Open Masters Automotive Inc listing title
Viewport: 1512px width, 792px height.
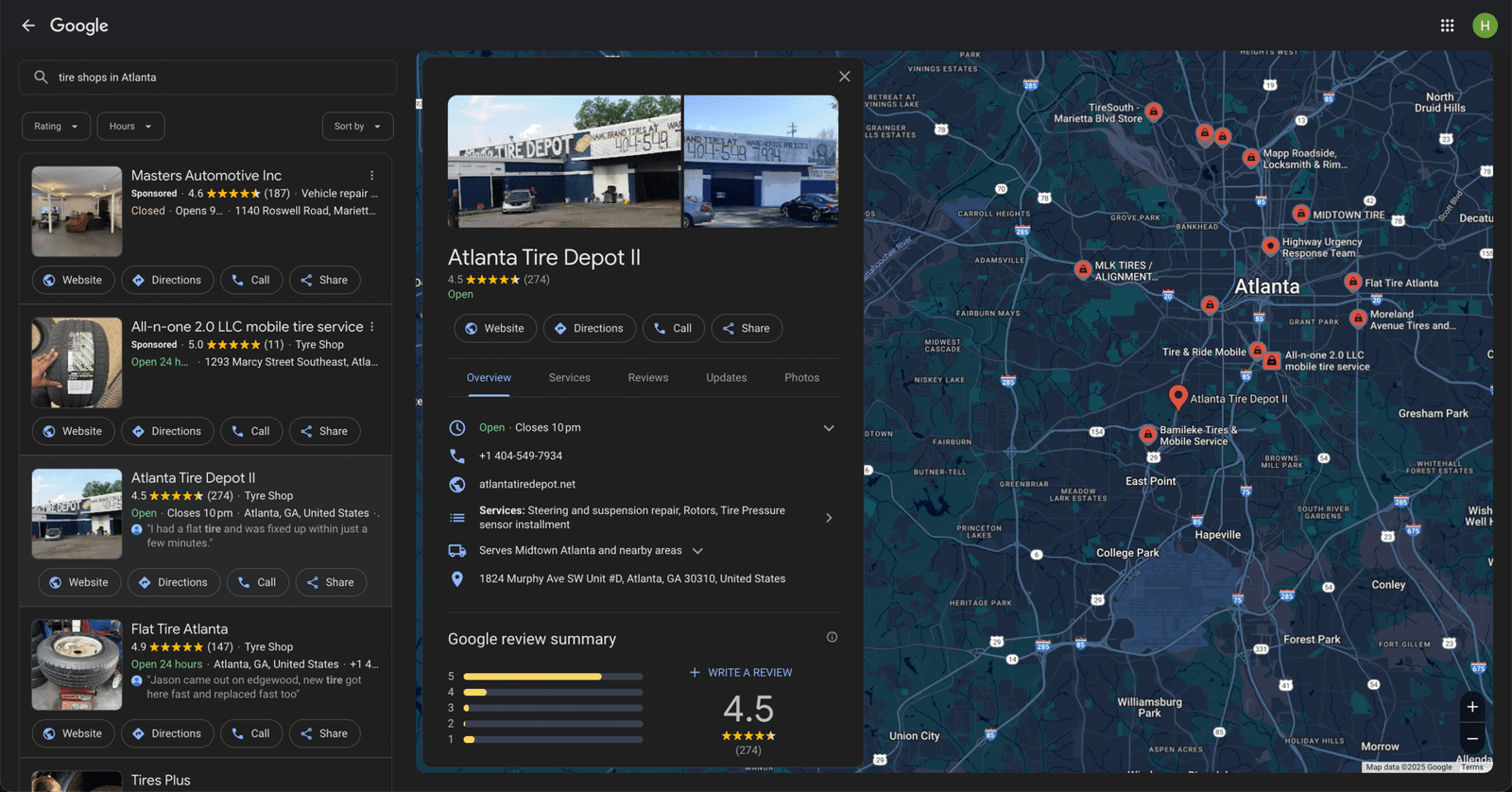[206, 176]
